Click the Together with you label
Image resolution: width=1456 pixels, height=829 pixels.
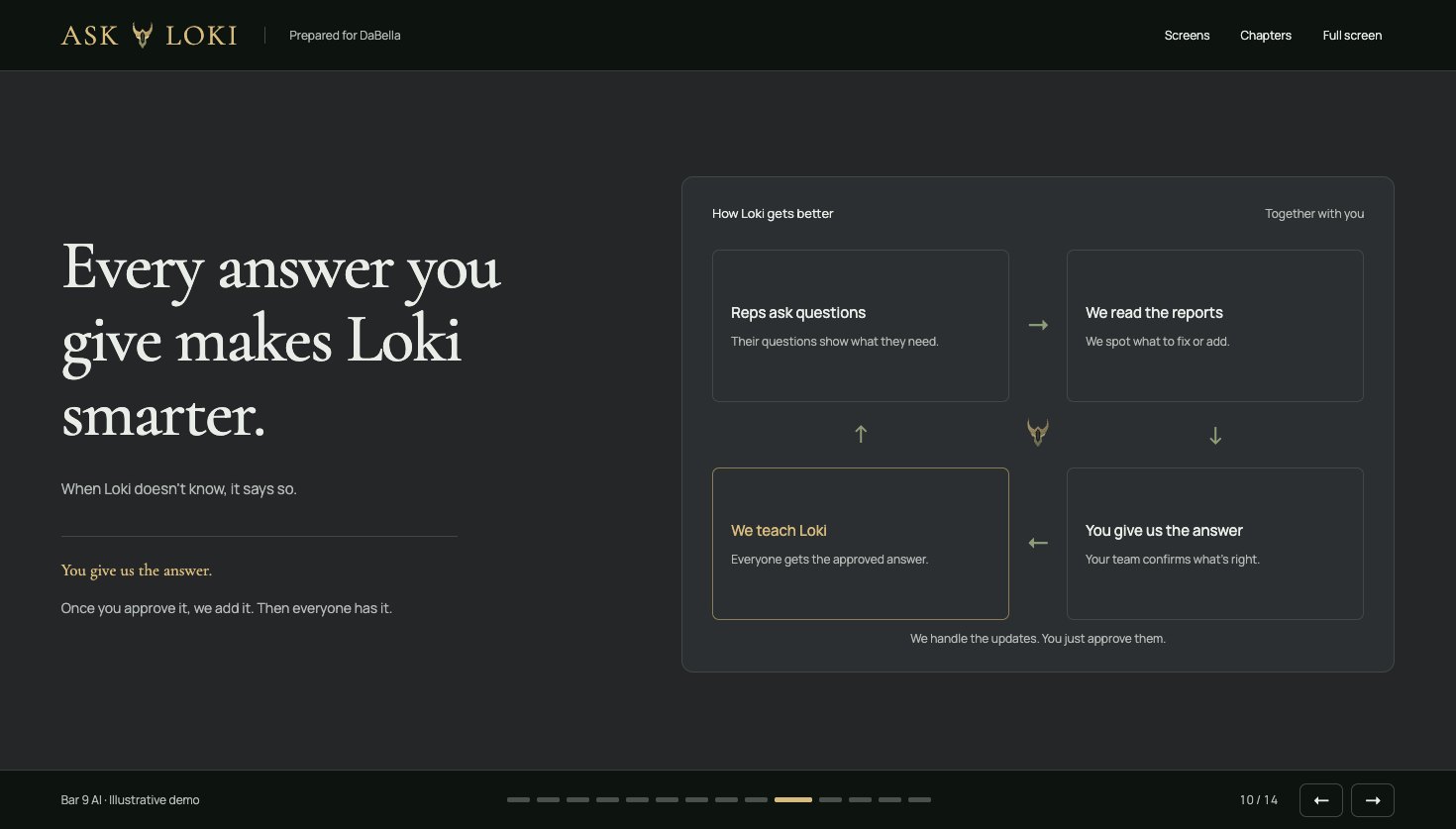click(1314, 214)
